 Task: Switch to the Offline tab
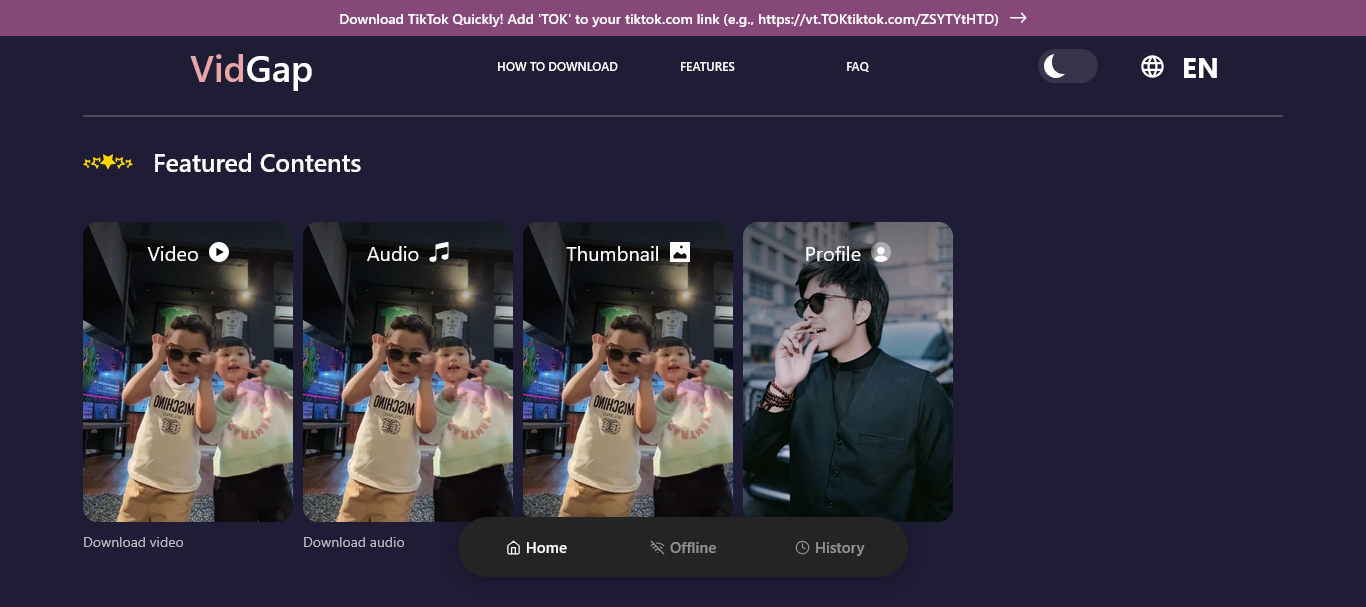pos(683,548)
